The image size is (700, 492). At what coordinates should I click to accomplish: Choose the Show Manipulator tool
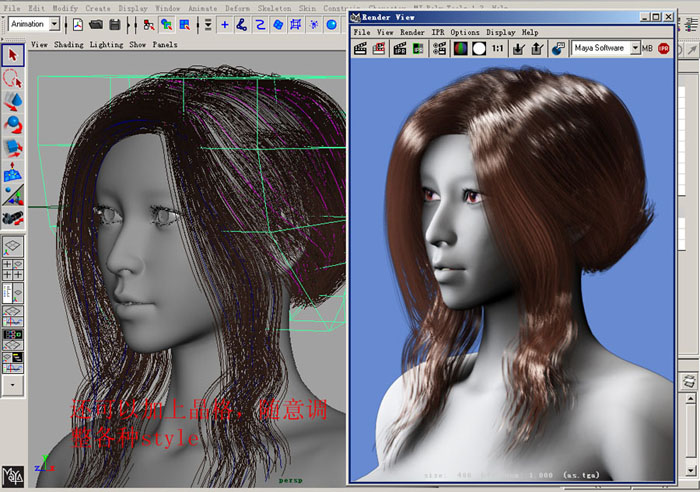[x=12, y=195]
